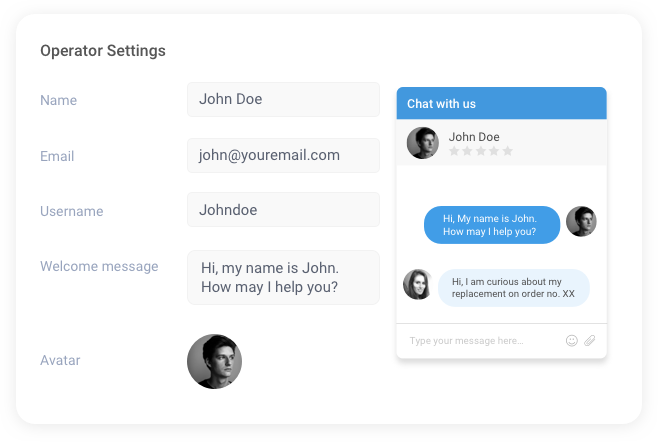Click the Email field with john@youremail.com
Viewport: 658px width, 442px height.
tap(283, 155)
